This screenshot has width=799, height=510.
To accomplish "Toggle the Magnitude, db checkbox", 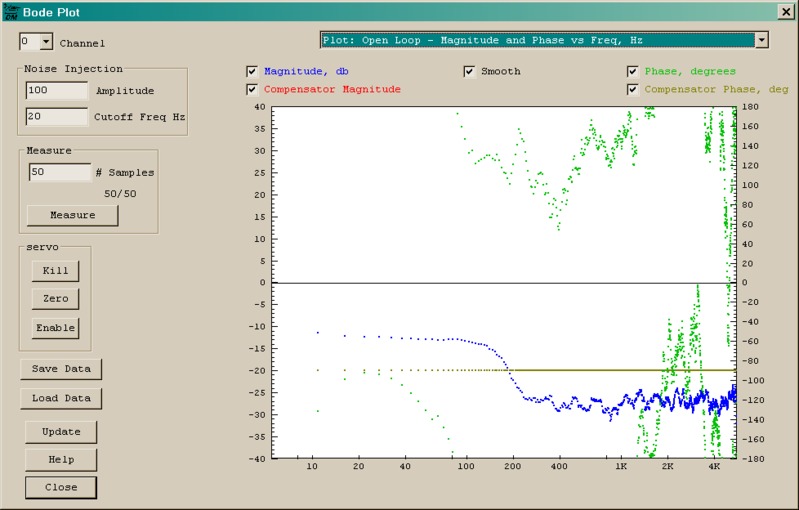I will point(252,72).
